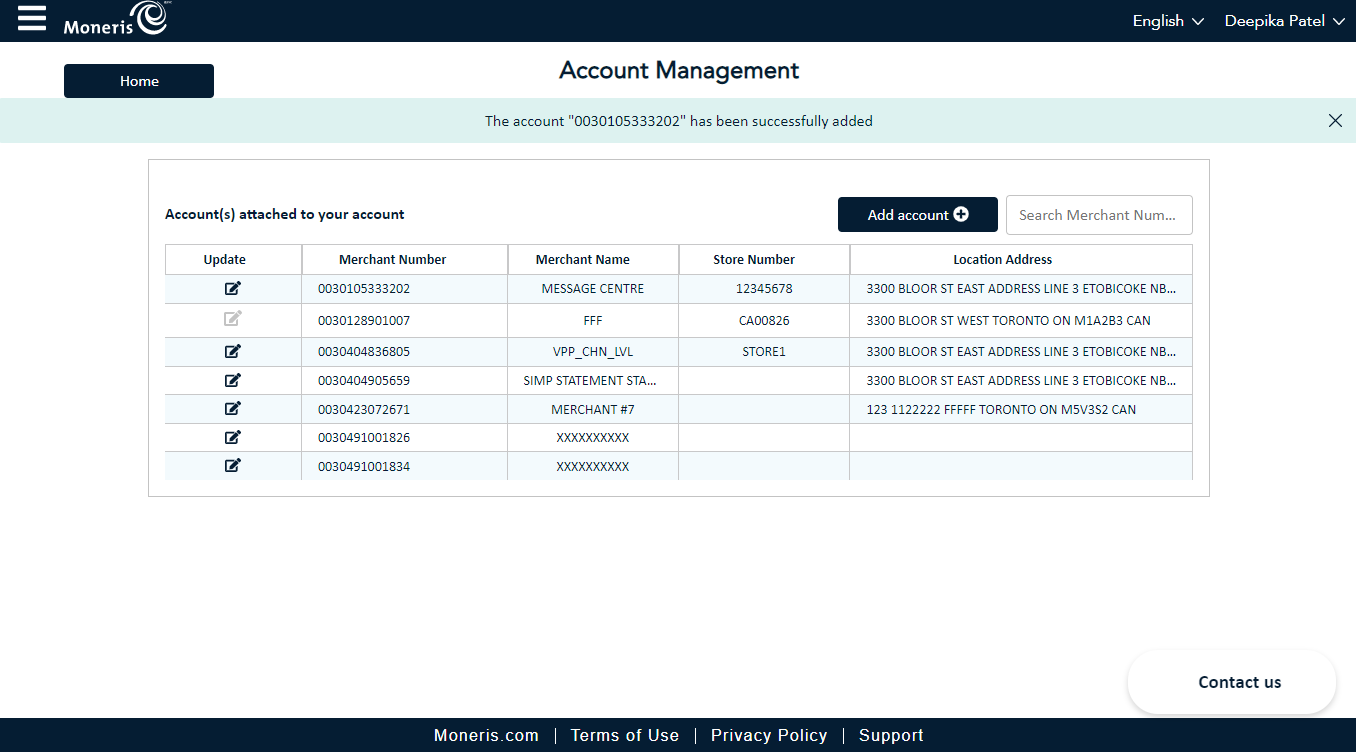
Task: Click merchant name SIMP STATEMENT STA...
Action: tap(590, 381)
